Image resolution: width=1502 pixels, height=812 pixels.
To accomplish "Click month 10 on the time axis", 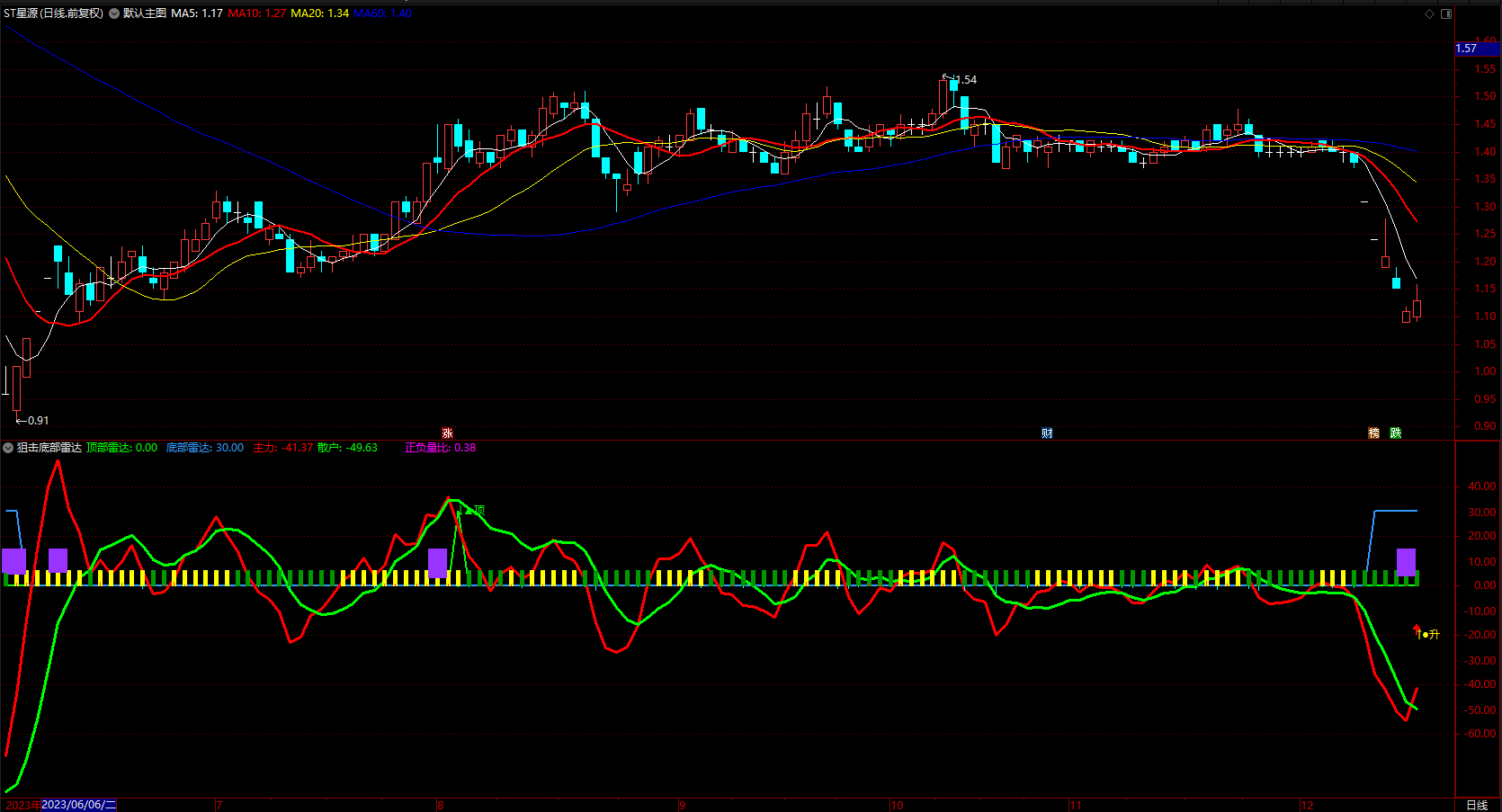I will 897,806.
